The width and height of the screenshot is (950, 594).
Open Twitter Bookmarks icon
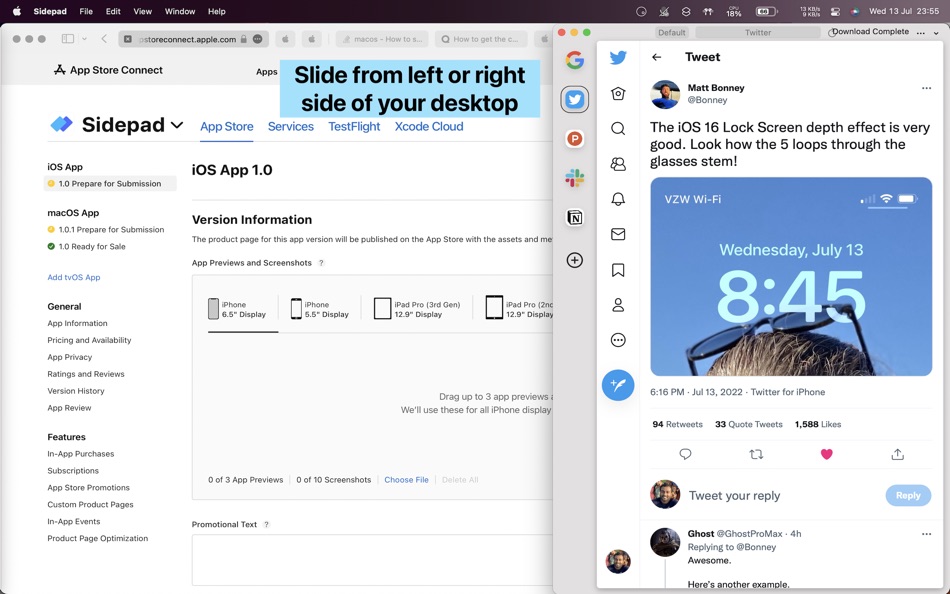click(618, 270)
